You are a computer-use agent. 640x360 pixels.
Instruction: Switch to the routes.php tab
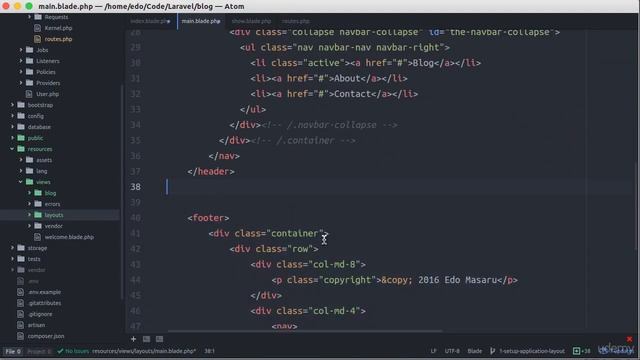296,21
